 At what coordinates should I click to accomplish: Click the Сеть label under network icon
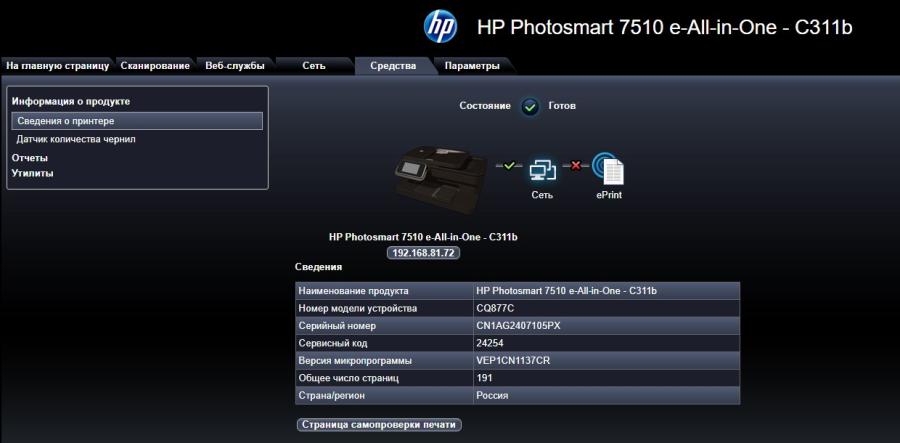(x=542, y=195)
